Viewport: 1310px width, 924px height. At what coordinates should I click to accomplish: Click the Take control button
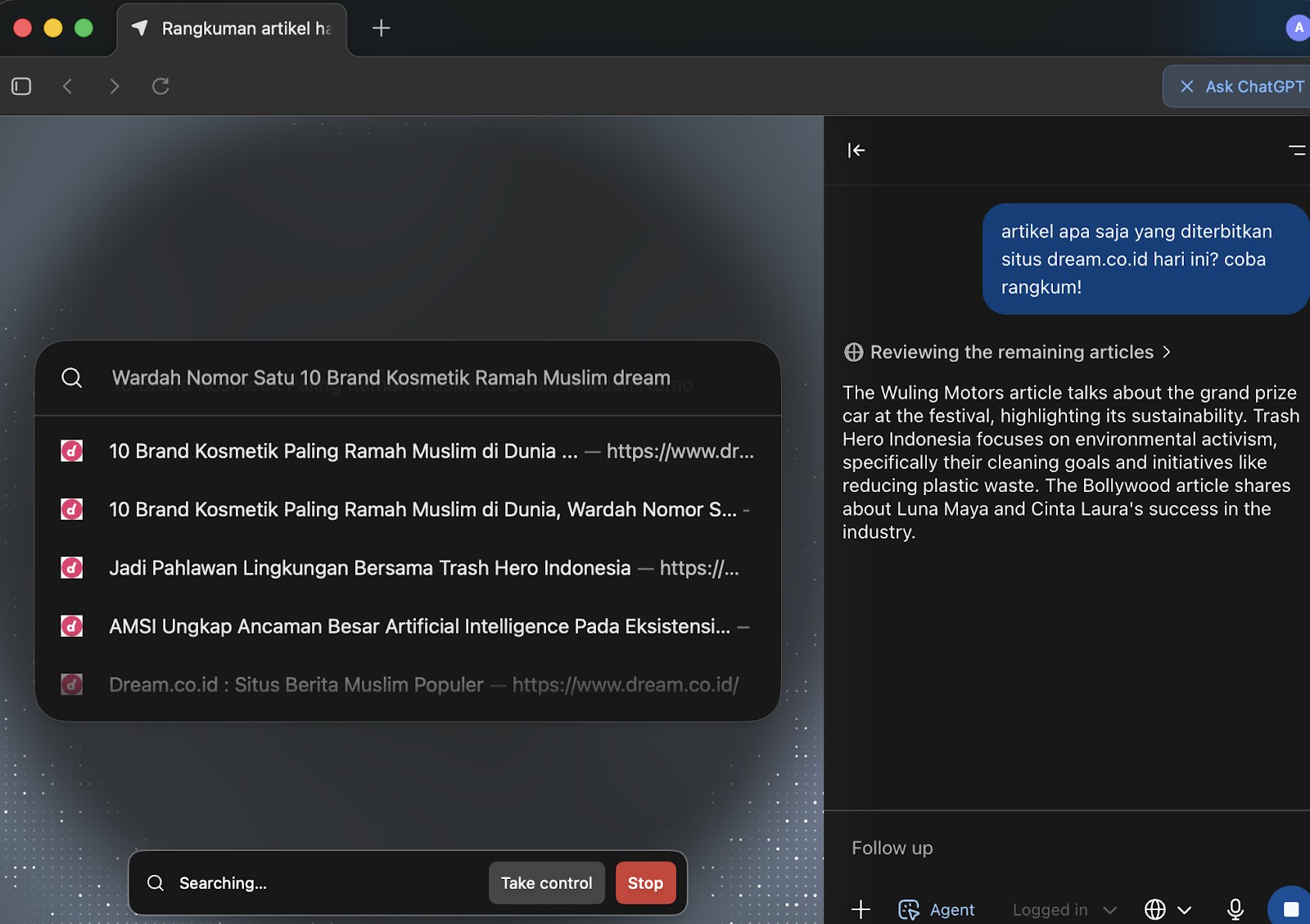click(546, 883)
